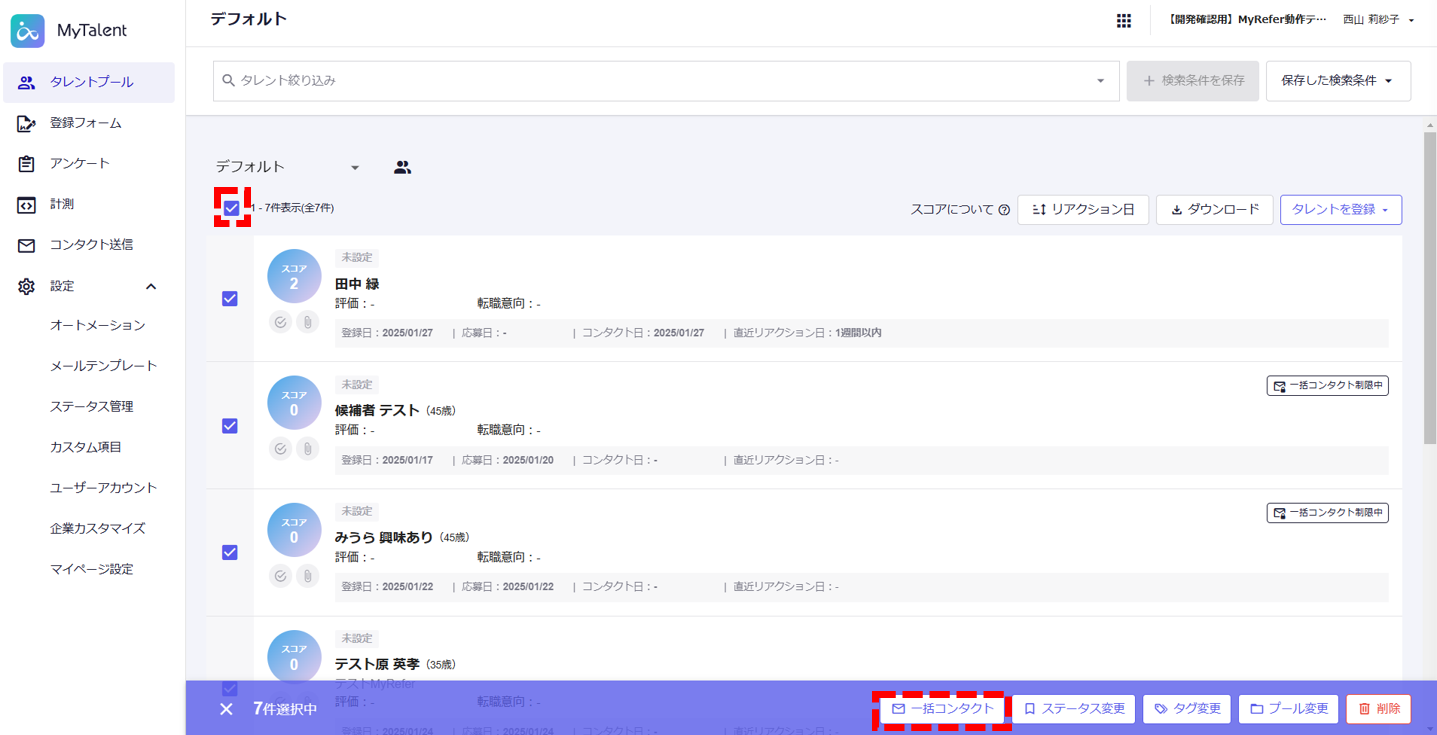Collapse the 設定 section in sidebar
This screenshot has width=1437, height=735.
click(150, 287)
